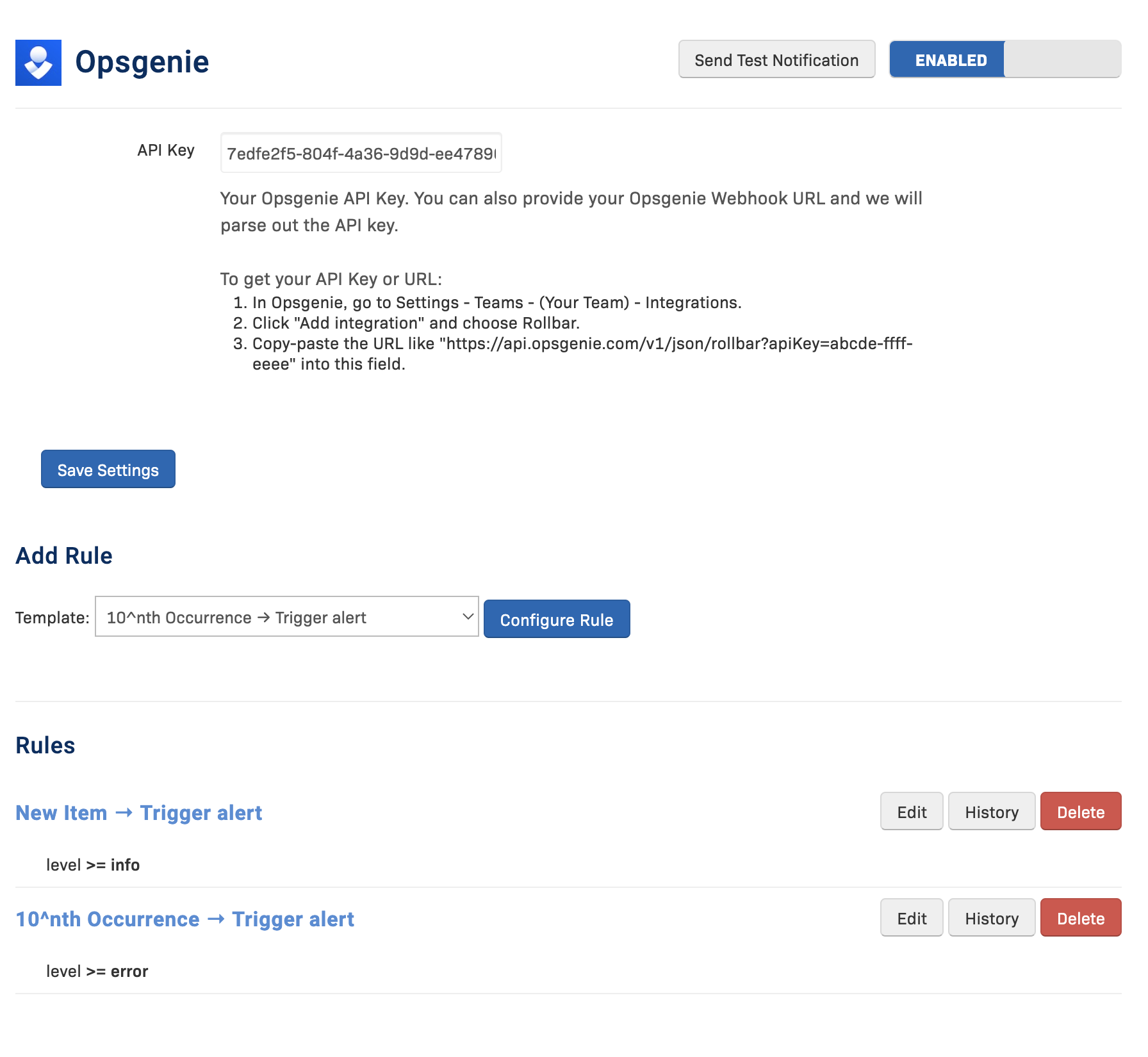Click the 'level >= error' condition text
The width and height of the screenshot is (1148, 1057).
[97, 971]
